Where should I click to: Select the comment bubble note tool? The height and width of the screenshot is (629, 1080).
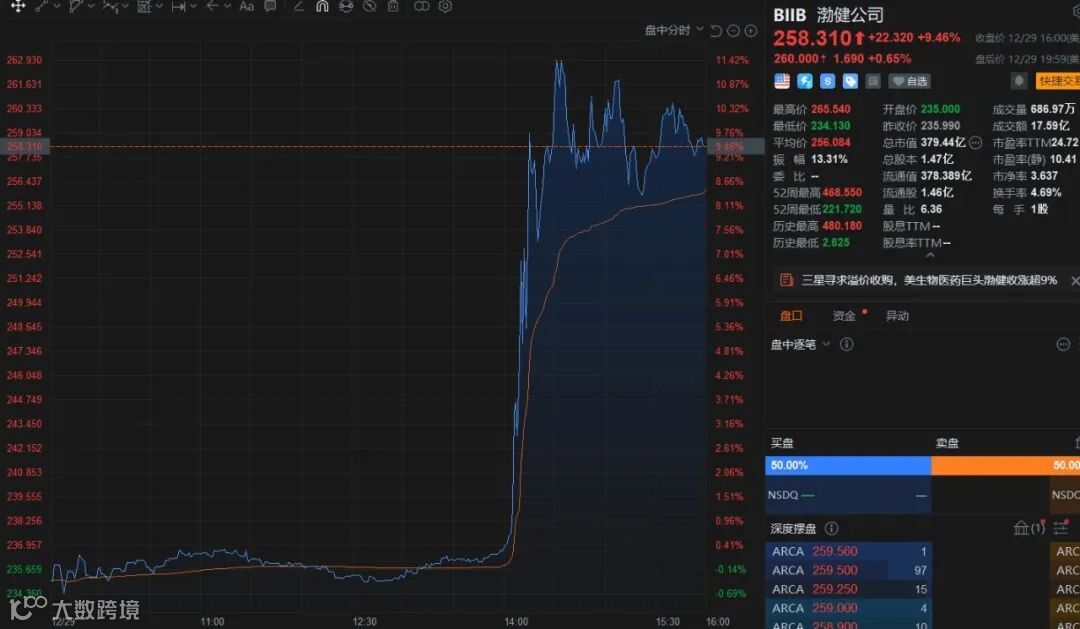coord(271,6)
